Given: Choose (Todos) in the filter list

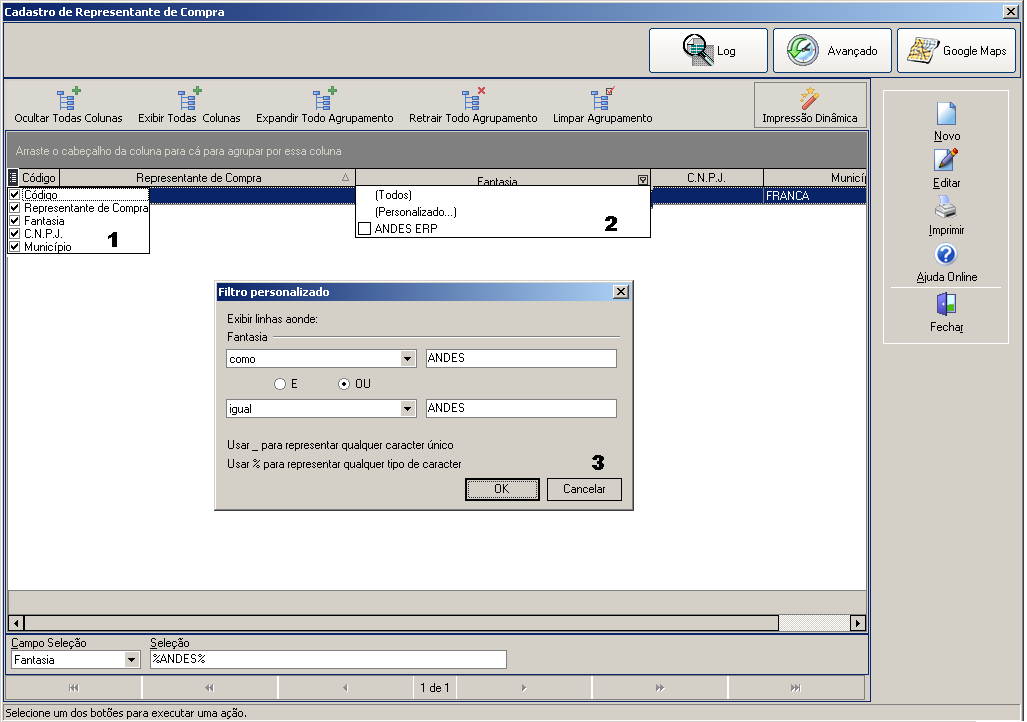Looking at the screenshot, I should [x=393, y=195].
